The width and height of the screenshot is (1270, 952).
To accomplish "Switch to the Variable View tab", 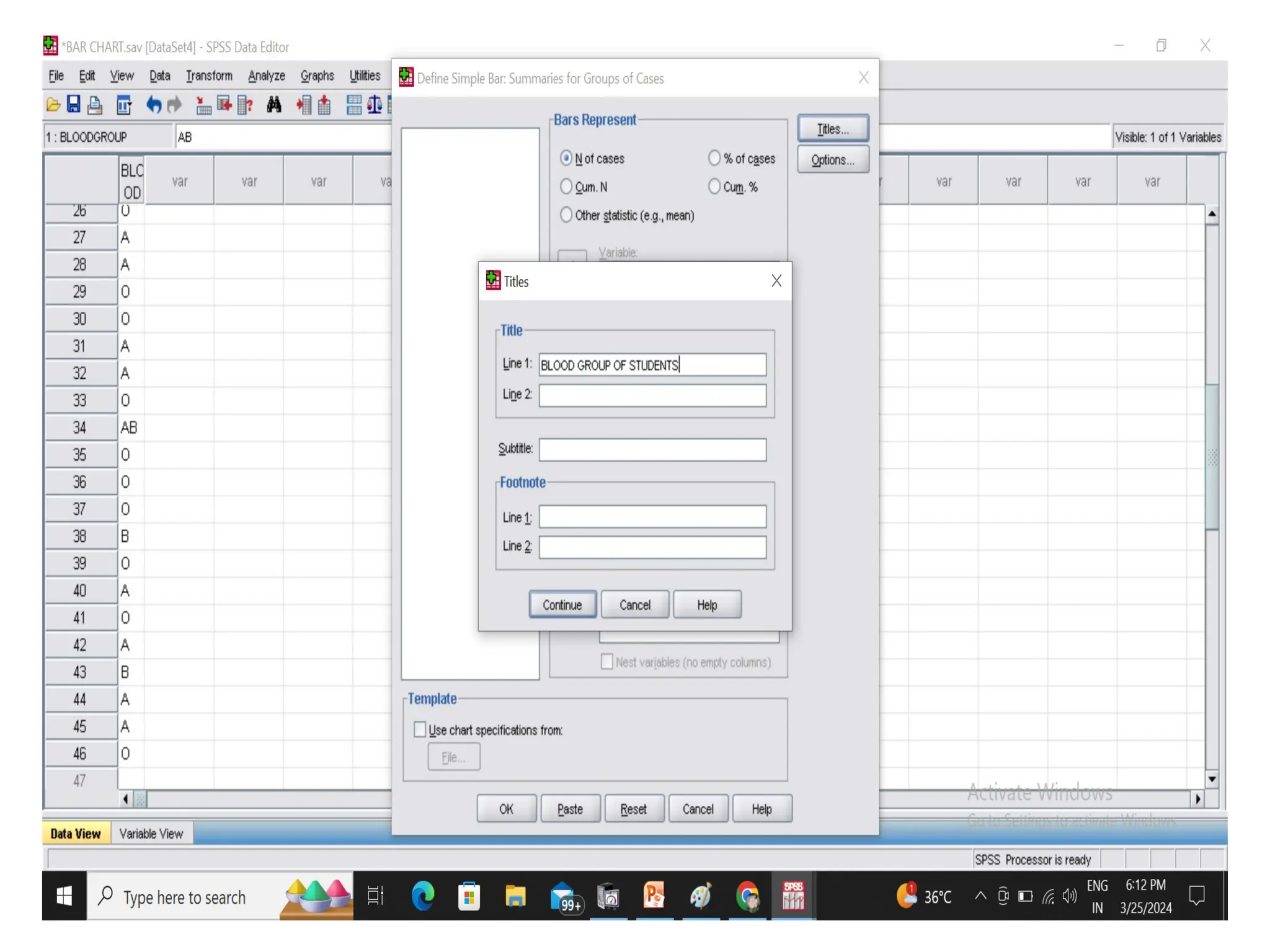I will [151, 834].
